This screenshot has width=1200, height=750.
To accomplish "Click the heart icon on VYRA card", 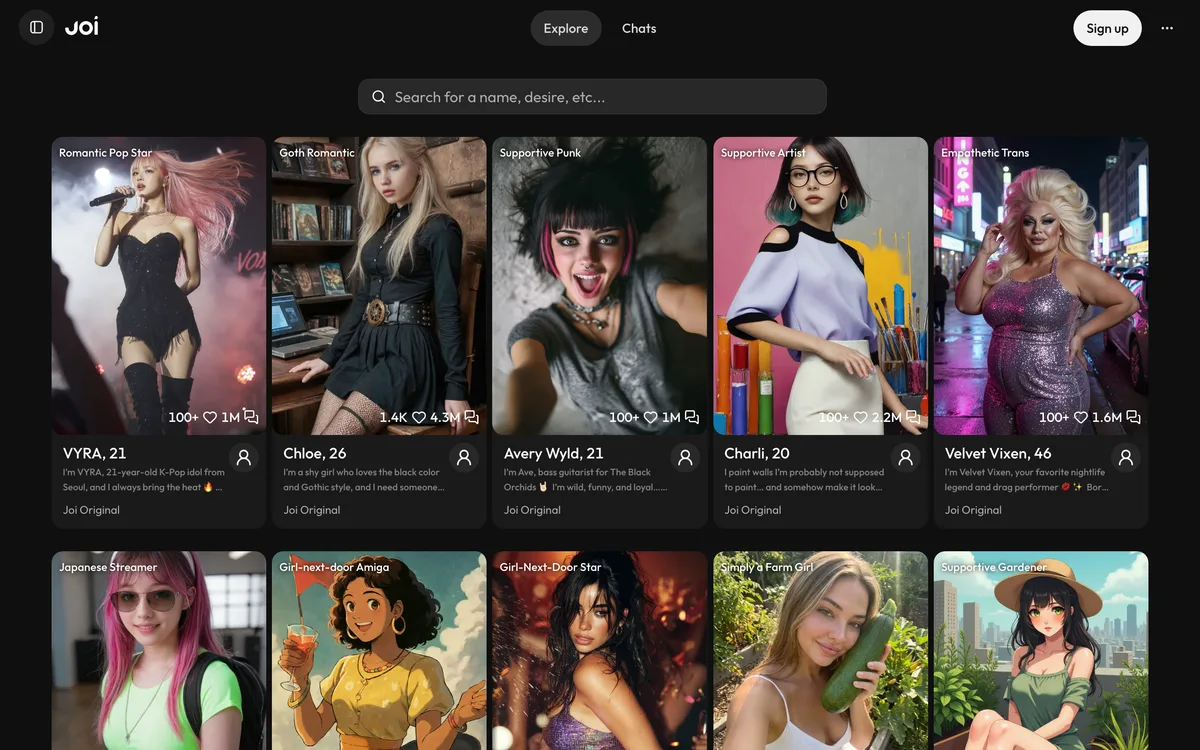I will tap(210, 417).
